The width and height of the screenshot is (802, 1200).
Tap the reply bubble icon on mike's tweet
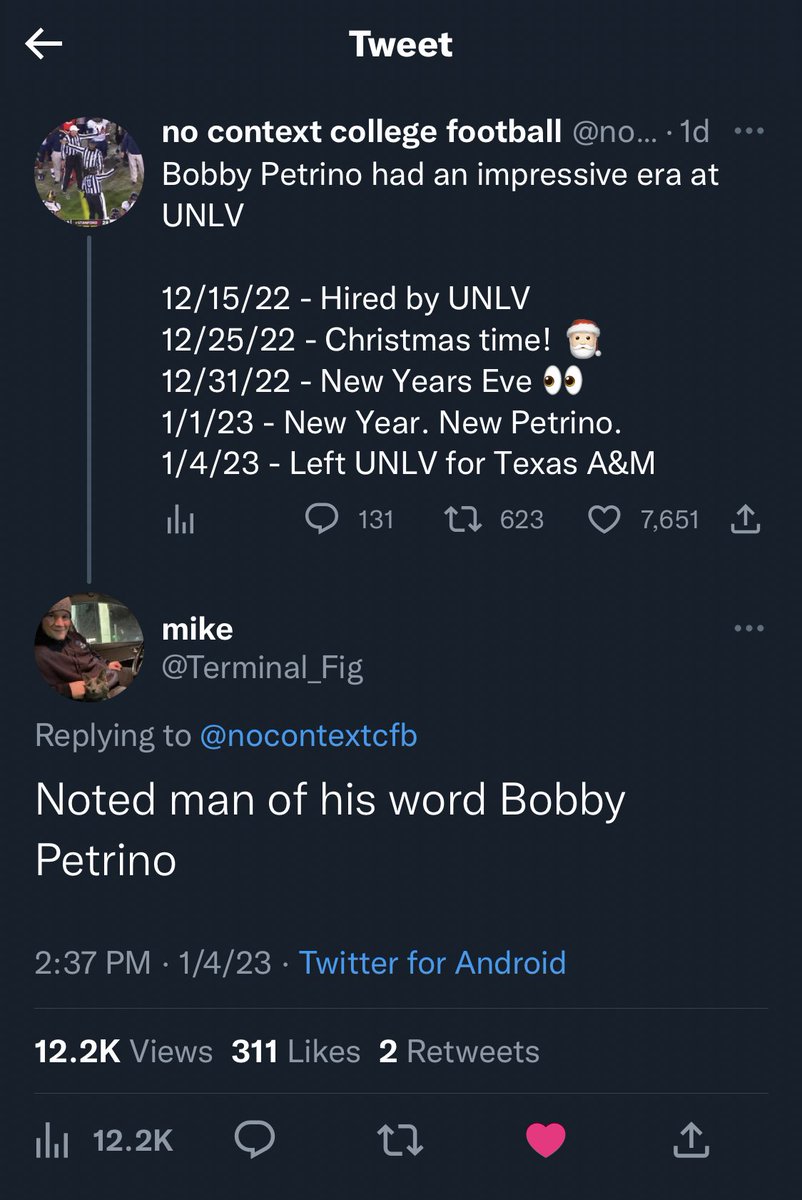(255, 1140)
